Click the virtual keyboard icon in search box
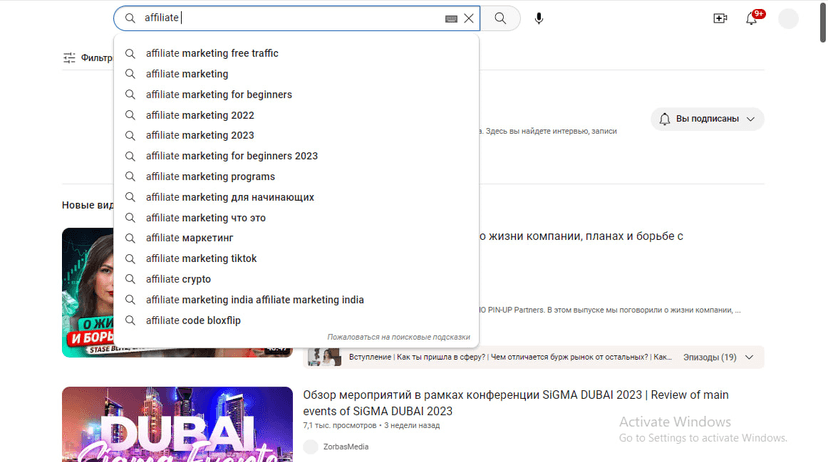The image size is (828, 462). coord(451,18)
